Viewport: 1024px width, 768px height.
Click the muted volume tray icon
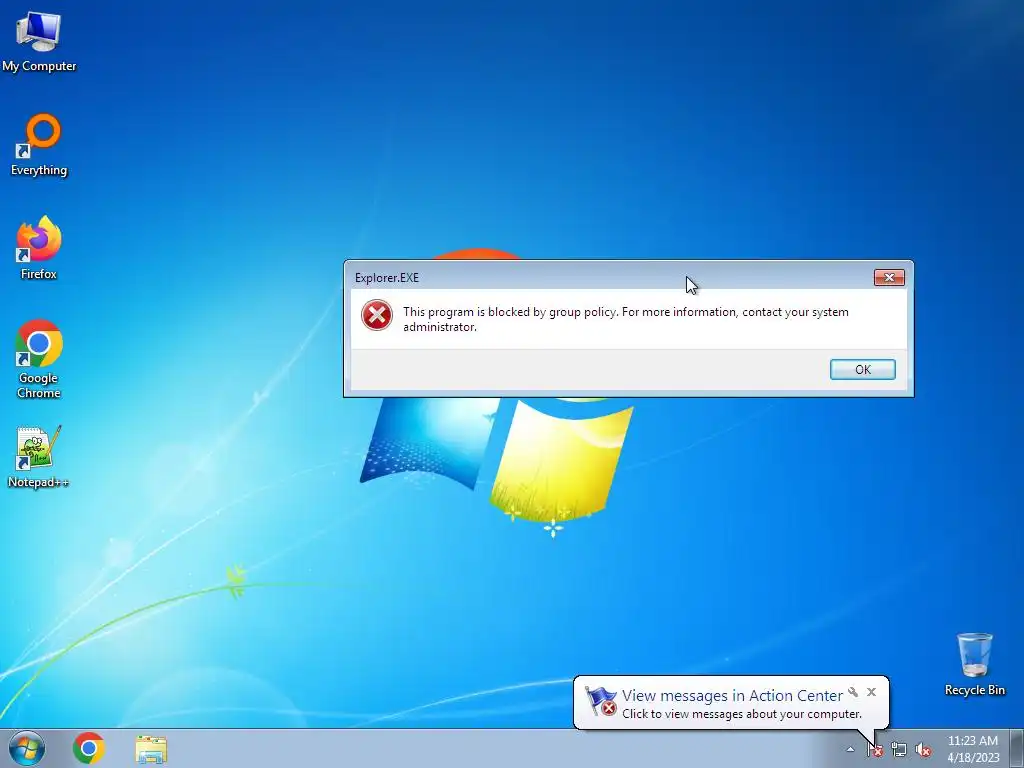(923, 750)
